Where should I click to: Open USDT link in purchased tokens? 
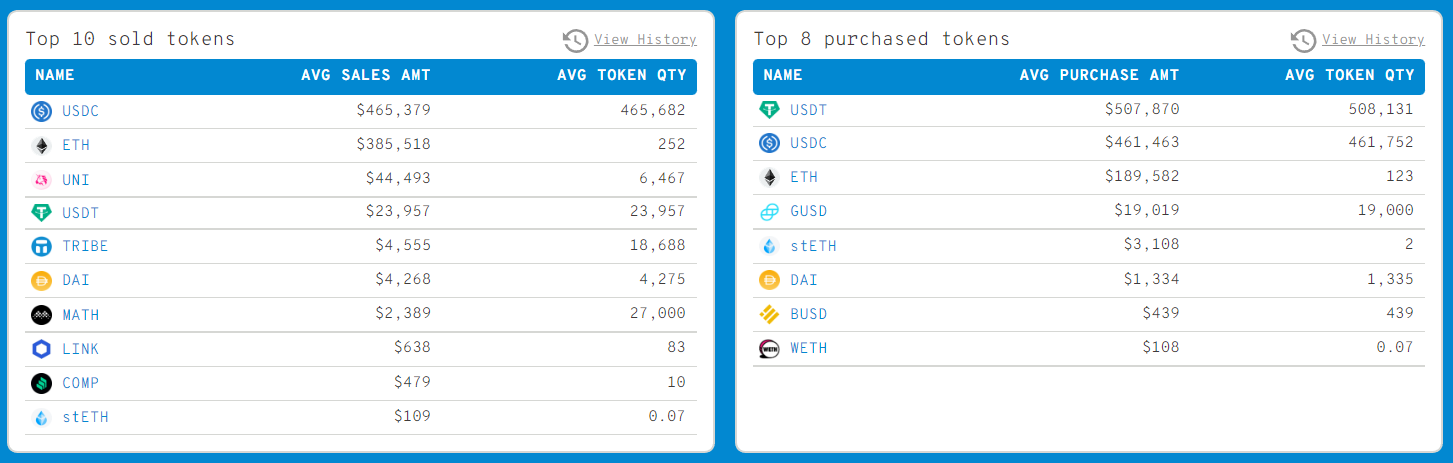[809, 110]
